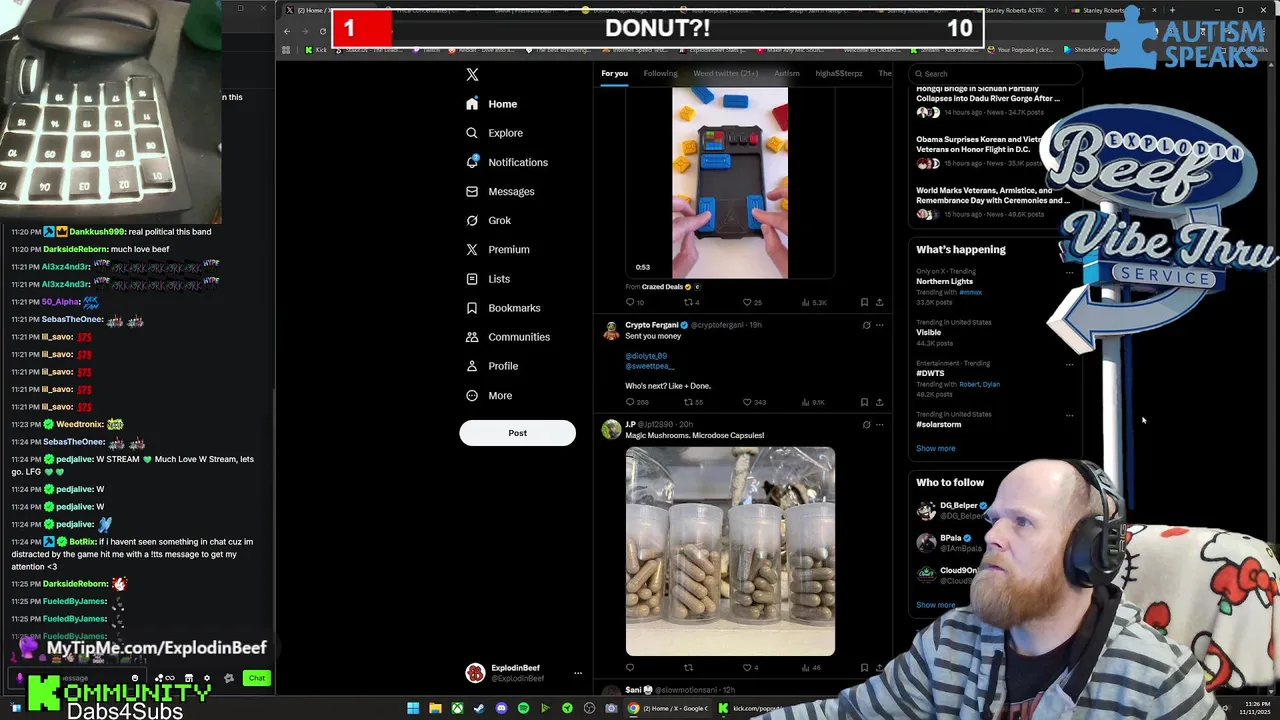This screenshot has width=1280, height=720.
Task: Open more options on Crypto Fergani's post
Action: tap(880, 325)
